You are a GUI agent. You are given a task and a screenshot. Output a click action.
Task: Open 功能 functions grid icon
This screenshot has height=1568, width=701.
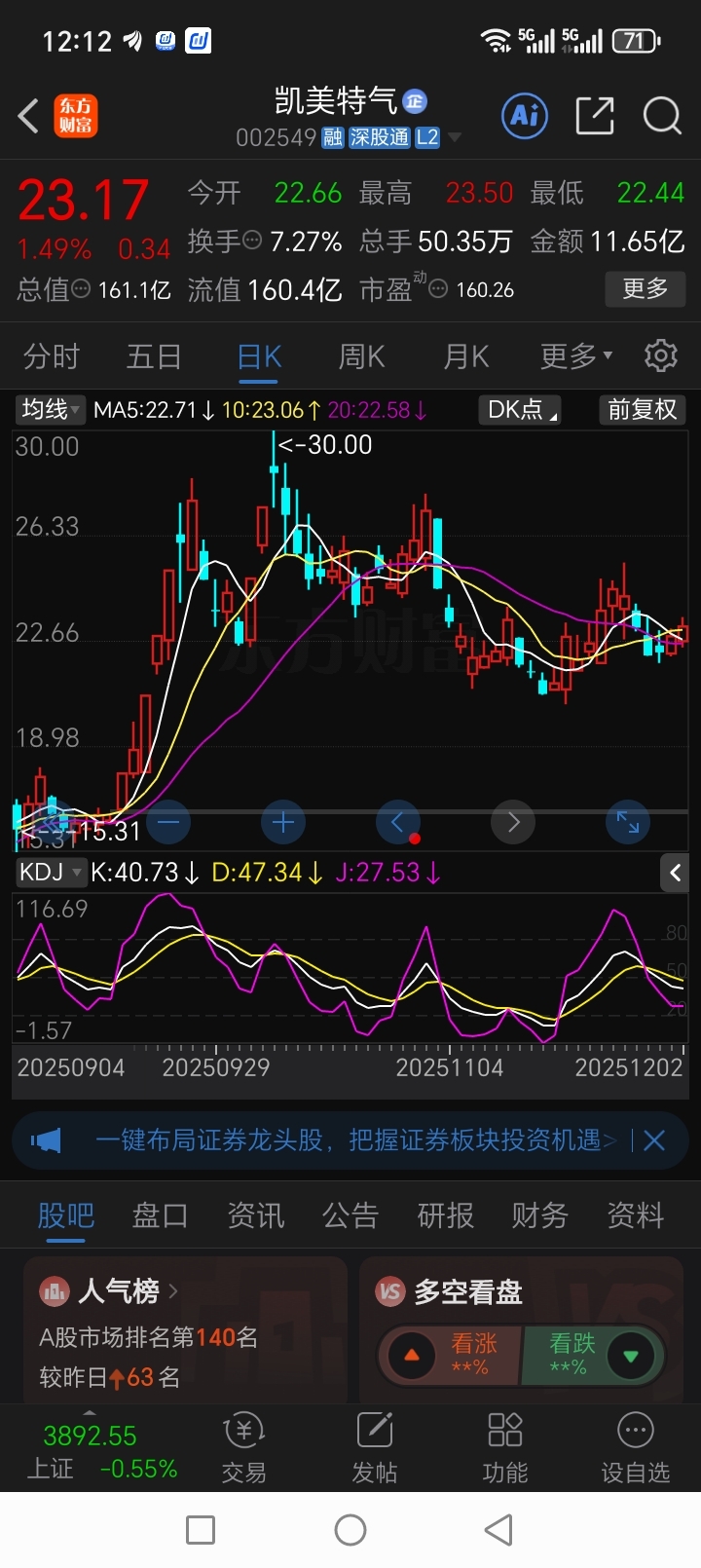tap(505, 1448)
